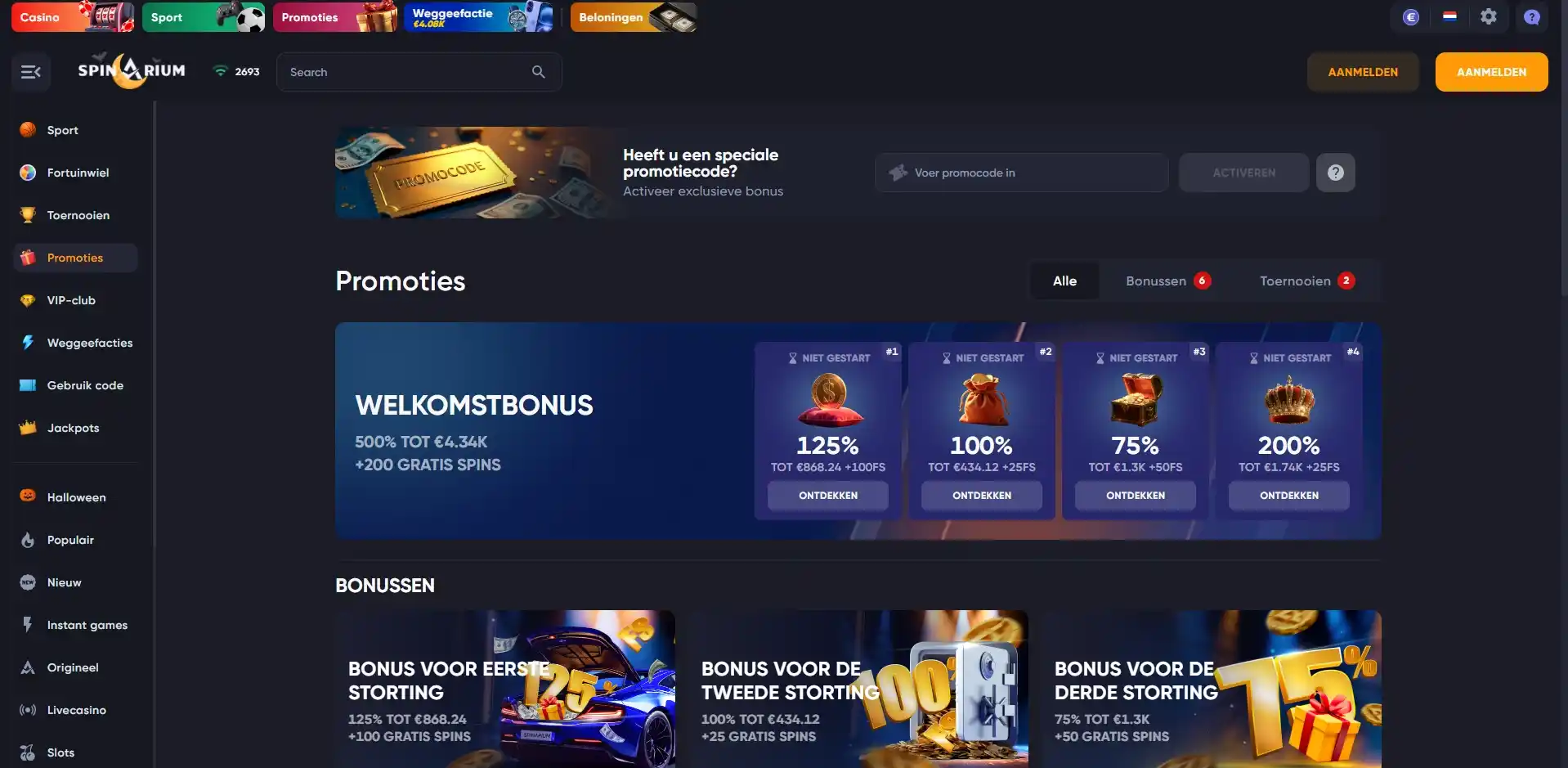Open Livecasino in the sidebar
The image size is (1568, 768).
point(75,710)
